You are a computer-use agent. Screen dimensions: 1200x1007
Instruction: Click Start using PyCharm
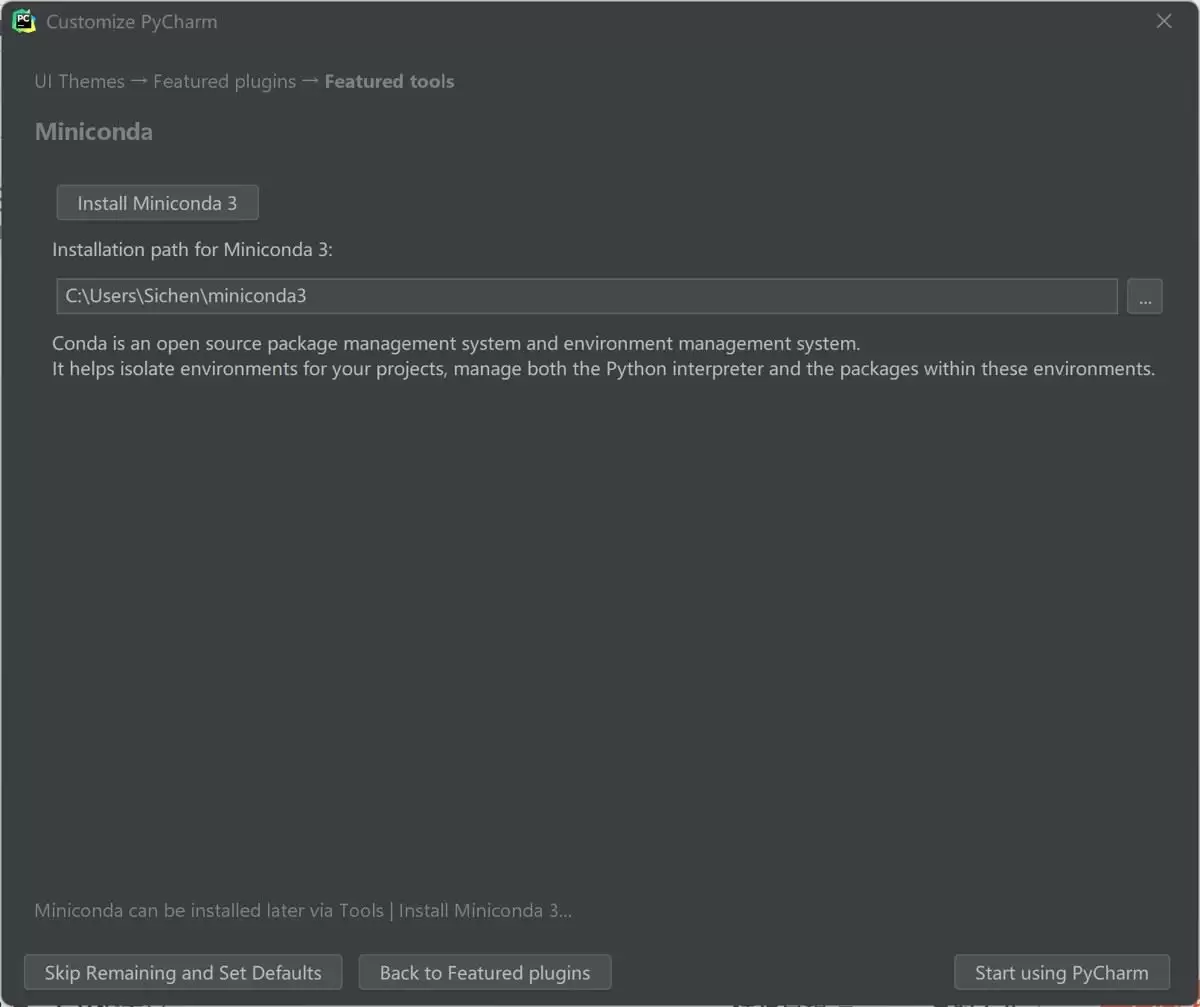[1062, 972]
